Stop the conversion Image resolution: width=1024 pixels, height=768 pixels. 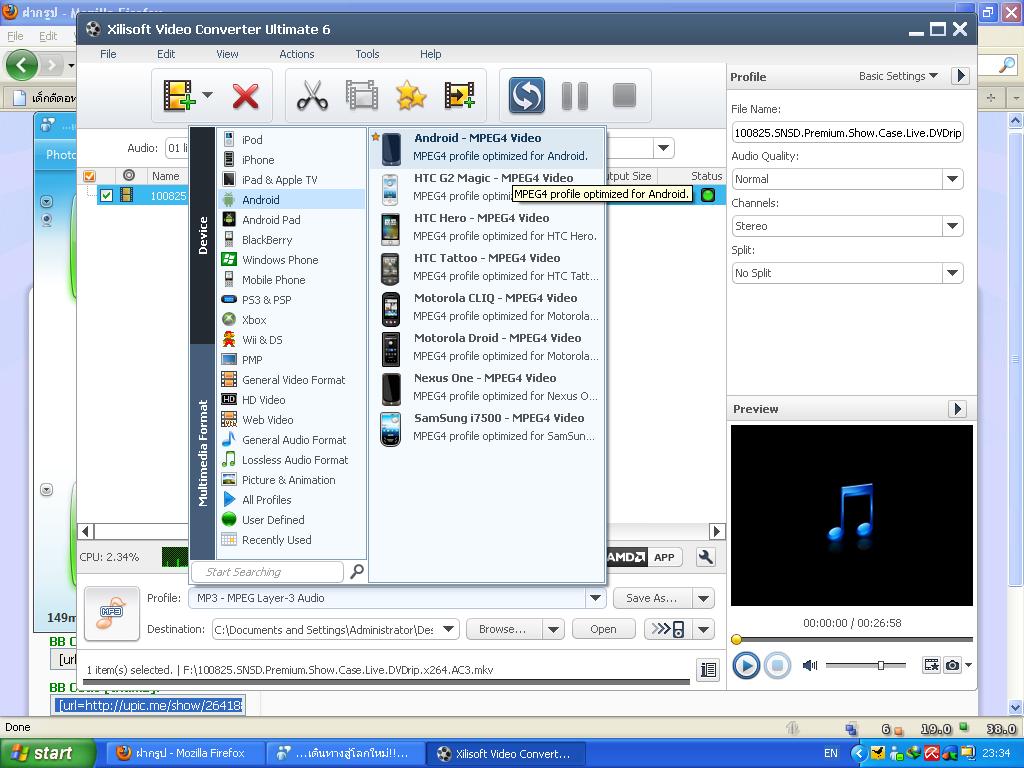[624, 95]
